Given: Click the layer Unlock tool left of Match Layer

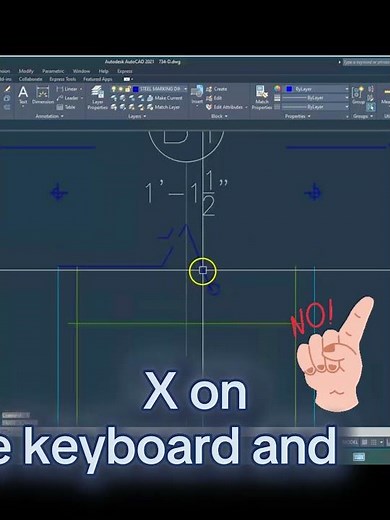Looking at the screenshot, I should 141,107.
